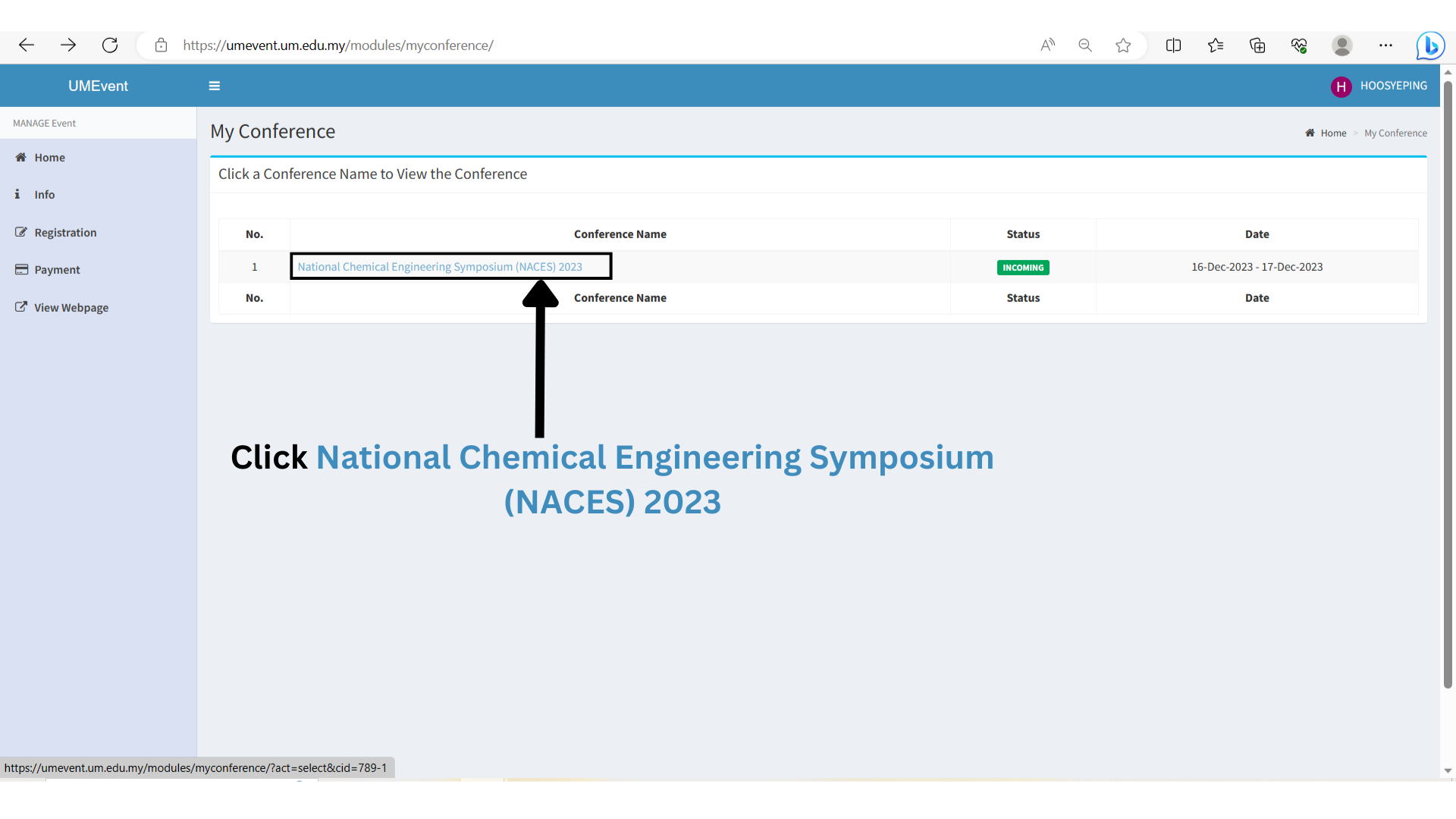Click the Read aloud icon

(x=1047, y=45)
